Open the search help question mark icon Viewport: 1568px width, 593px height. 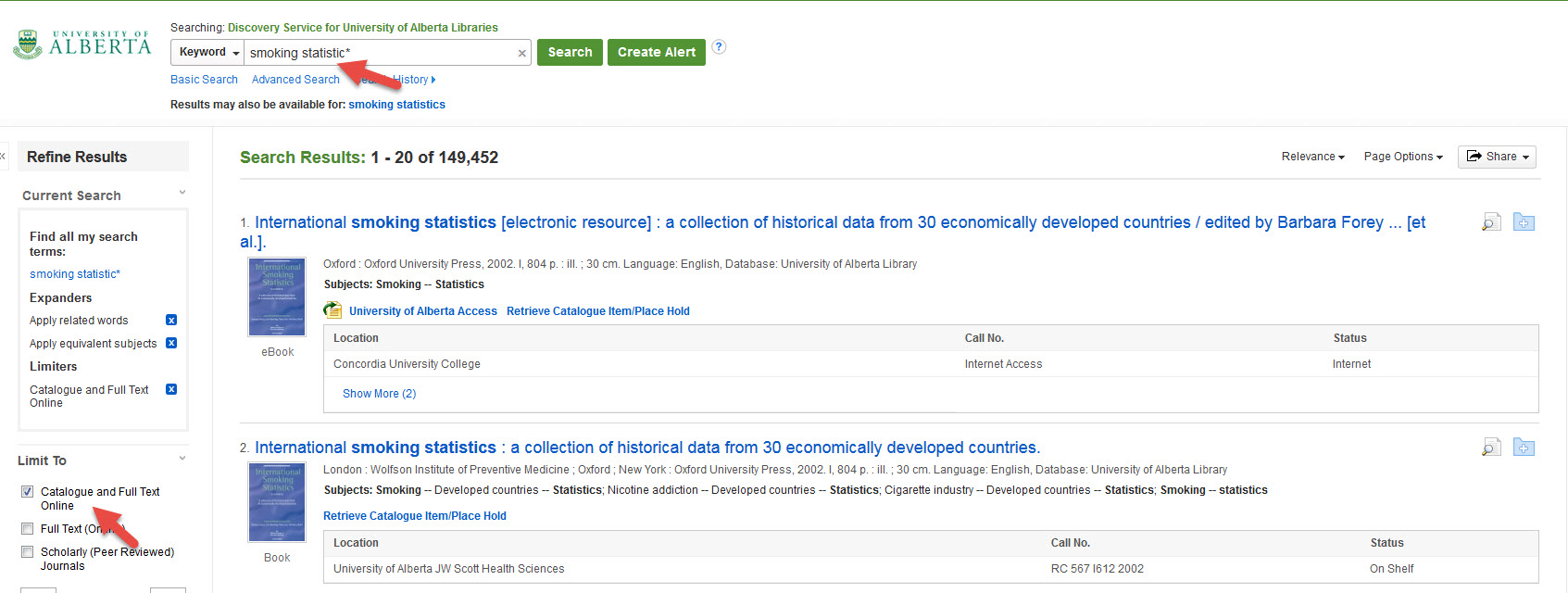pos(719,47)
